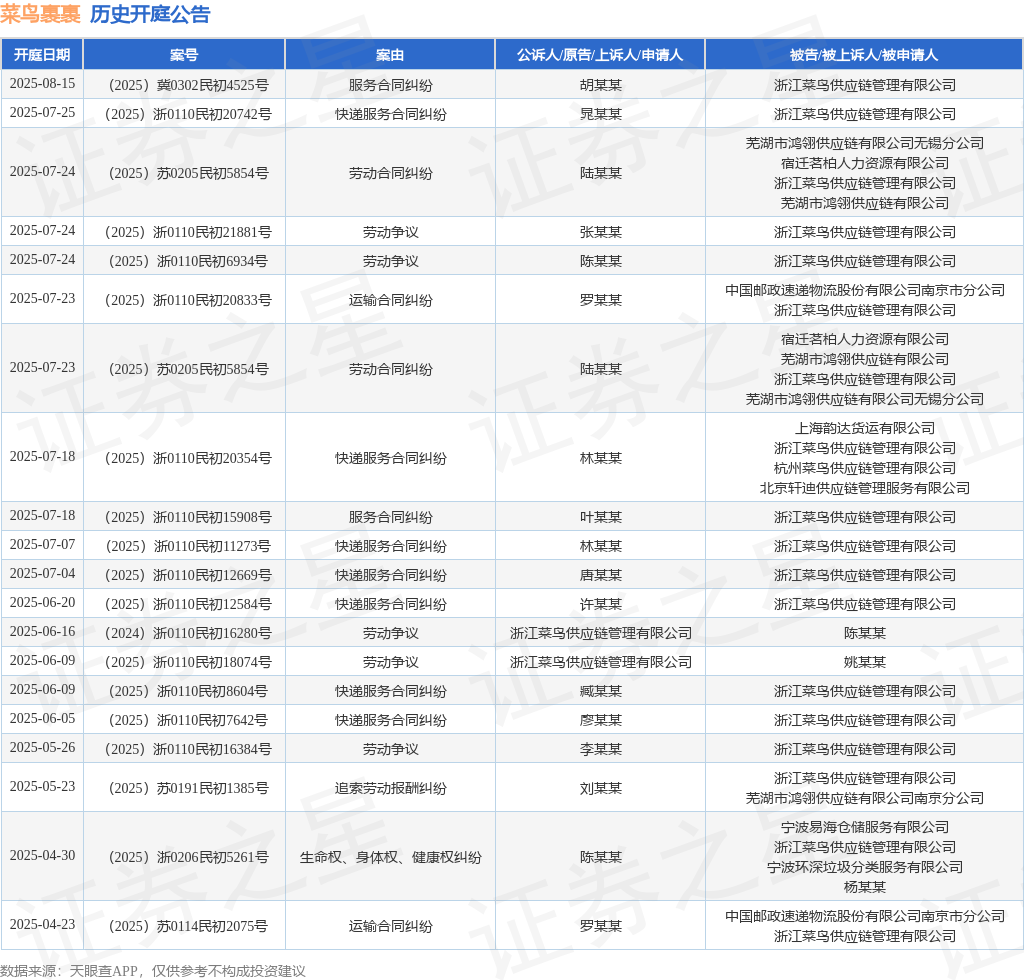Select date cell 2025-08-15

coord(42,84)
